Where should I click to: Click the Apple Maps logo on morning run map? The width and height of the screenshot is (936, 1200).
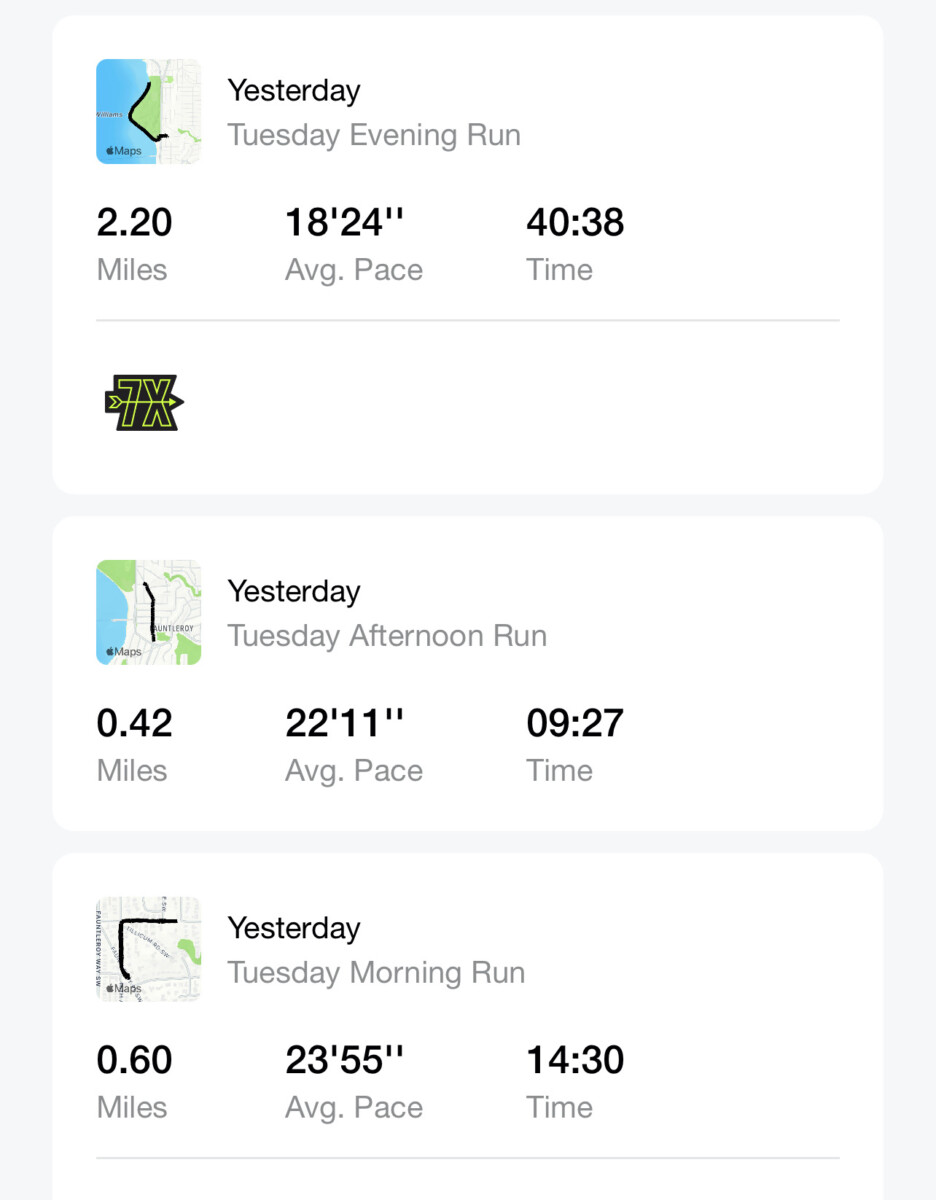[x=124, y=988]
